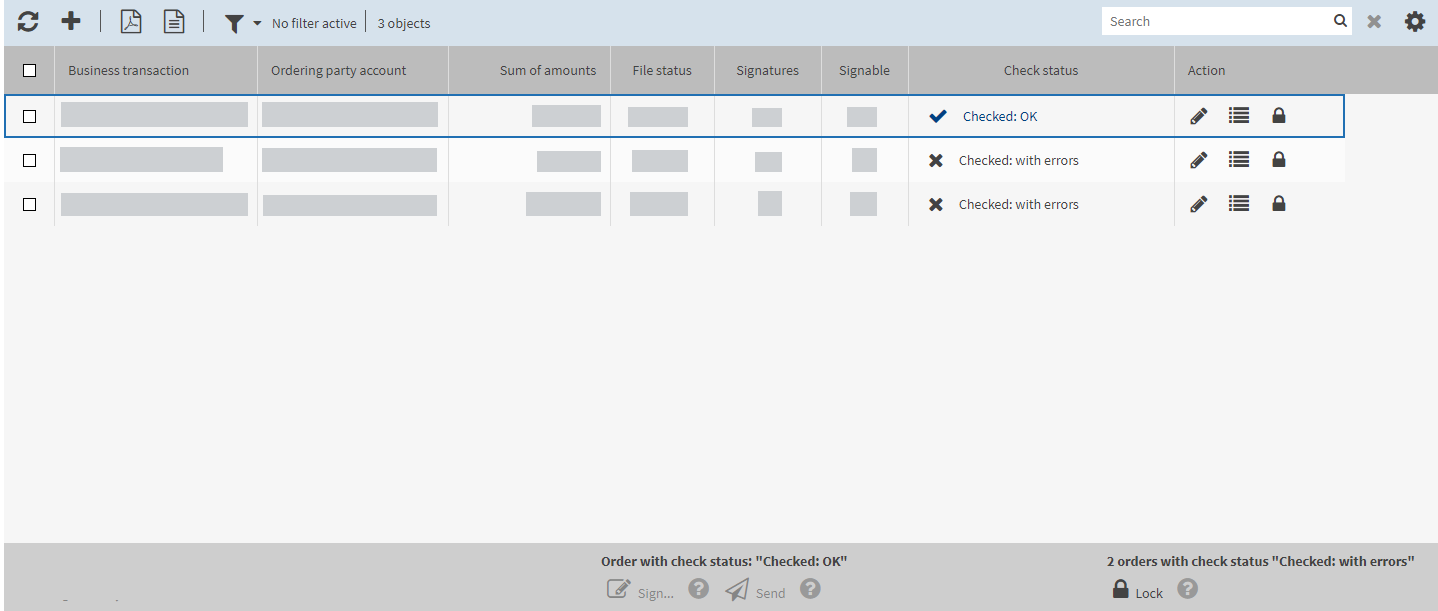Export list as PDF document
The image size is (1438, 611).
click(131, 21)
